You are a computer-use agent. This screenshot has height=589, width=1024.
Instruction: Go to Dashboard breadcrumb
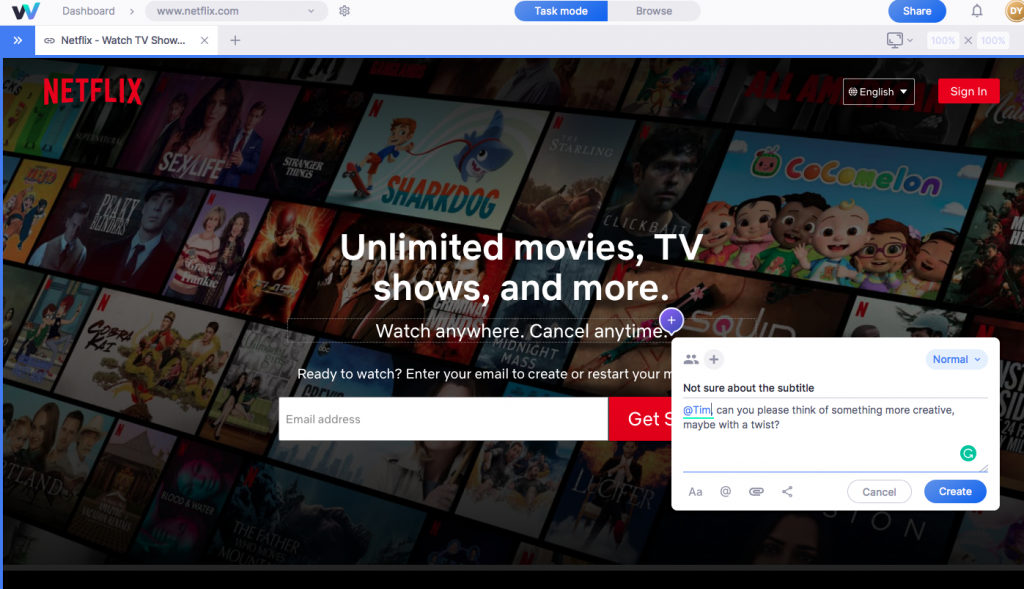point(88,11)
